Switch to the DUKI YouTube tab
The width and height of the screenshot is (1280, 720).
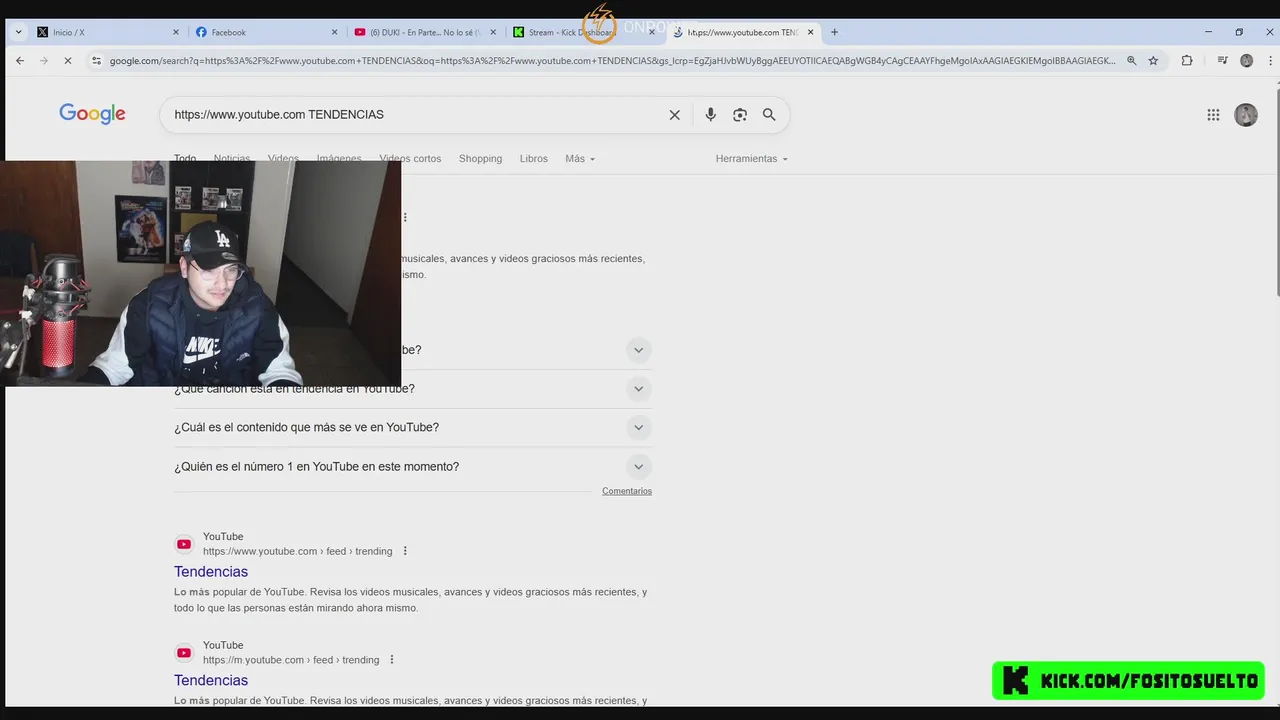(425, 32)
